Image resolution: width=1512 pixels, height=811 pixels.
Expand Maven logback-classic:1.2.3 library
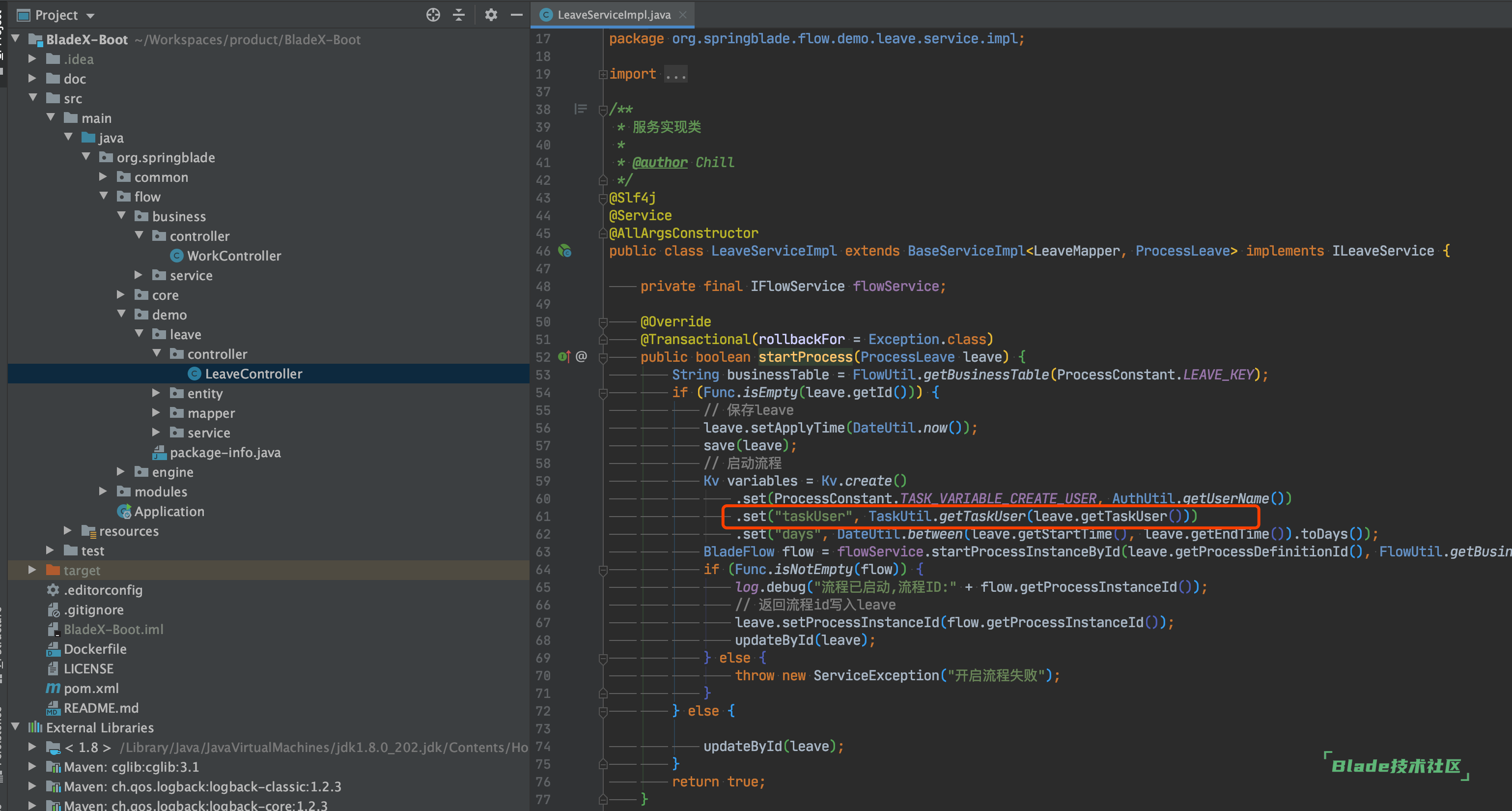32,786
